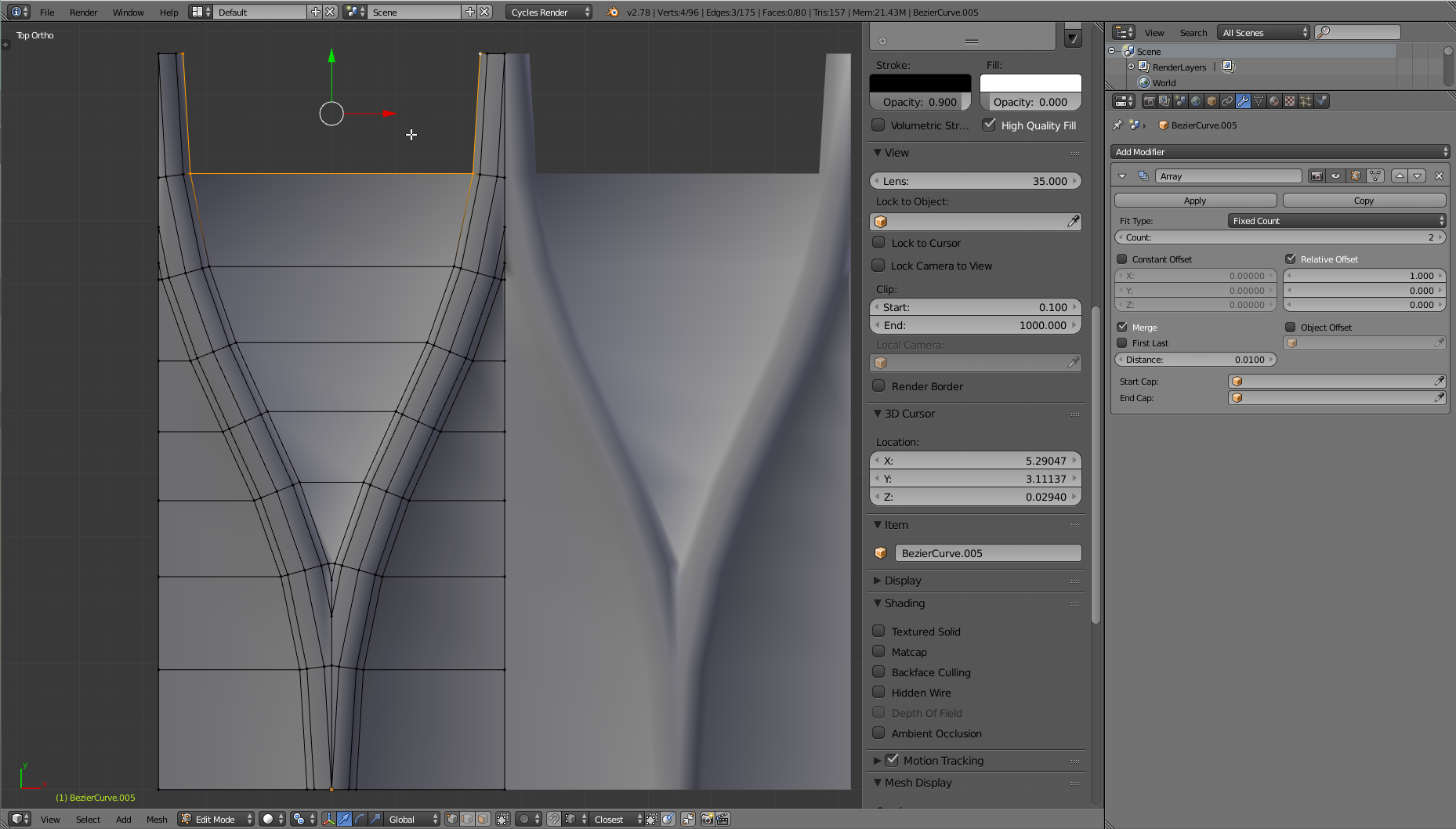Toggle 3D manipulator widget visibility
Image resolution: width=1456 pixels, height=829 pixels.
(x=328, y=819)
